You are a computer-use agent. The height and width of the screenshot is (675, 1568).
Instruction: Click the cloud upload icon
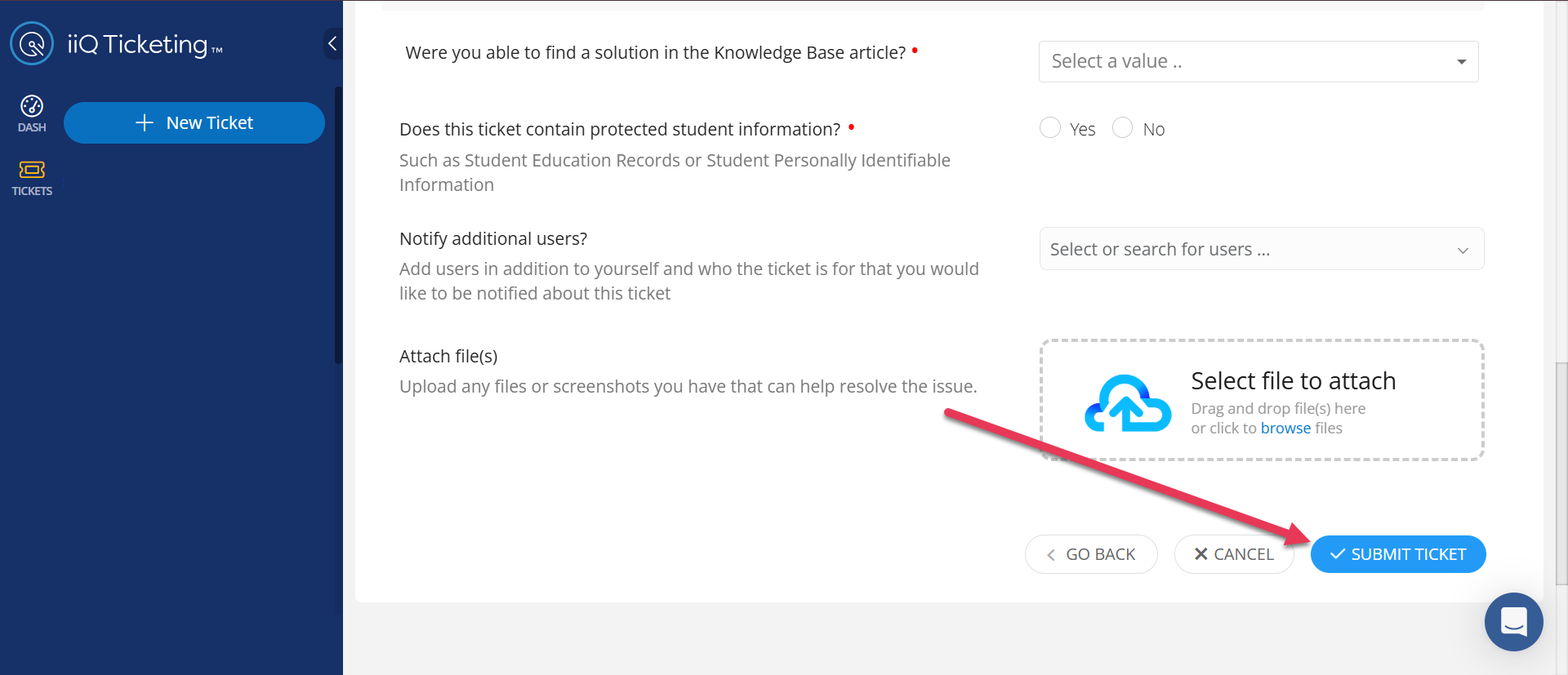[x=1128, y=403]
